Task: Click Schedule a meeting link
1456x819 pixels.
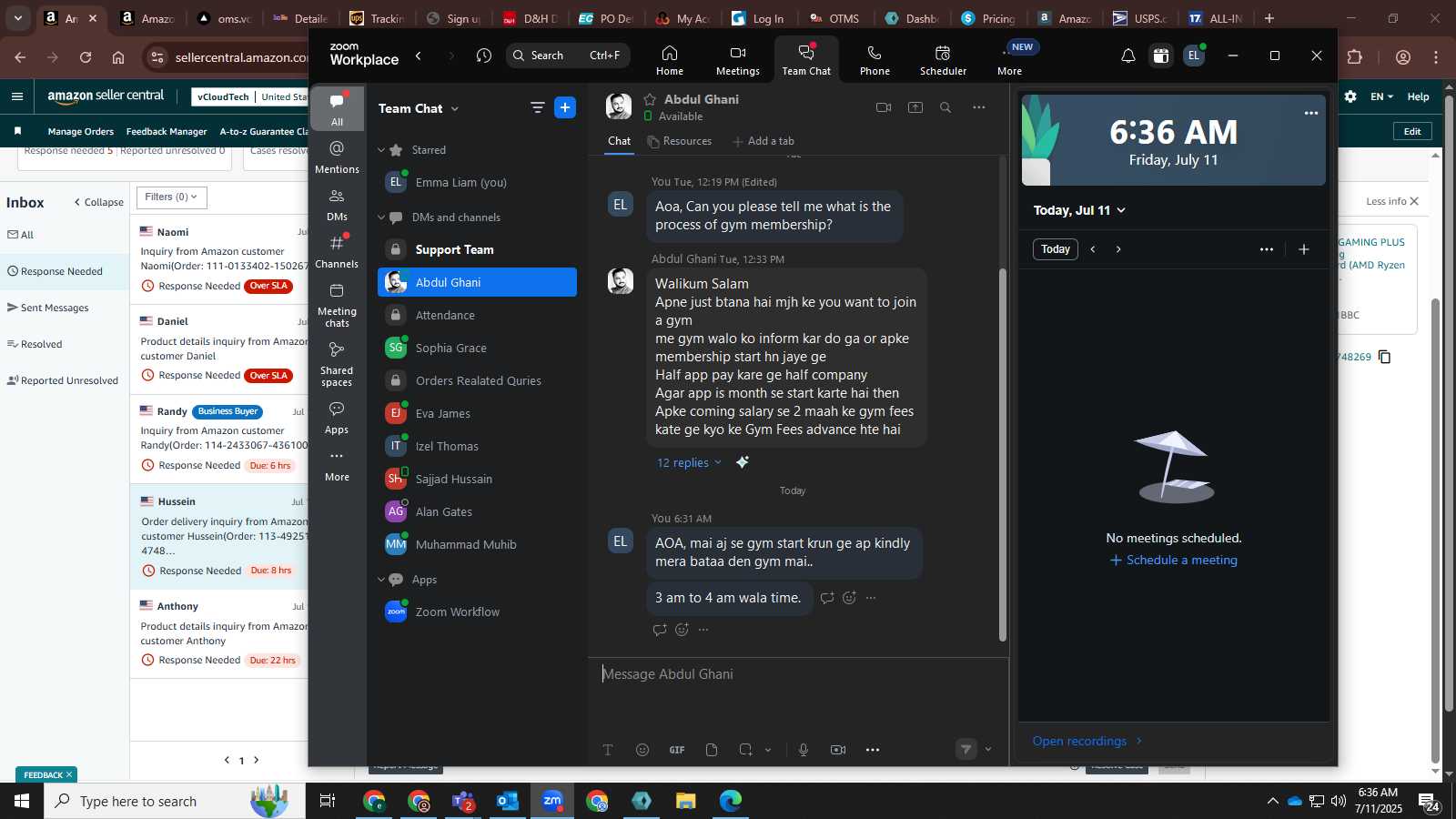Action: (1174, 560)
